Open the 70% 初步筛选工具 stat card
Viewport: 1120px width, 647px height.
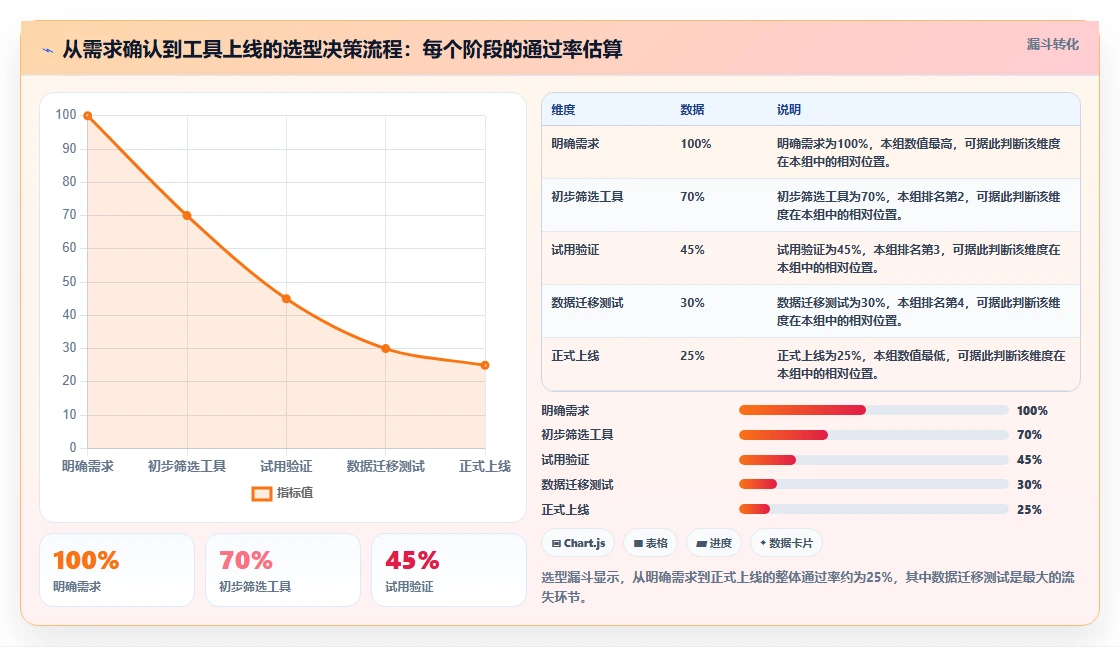[283, 570]
